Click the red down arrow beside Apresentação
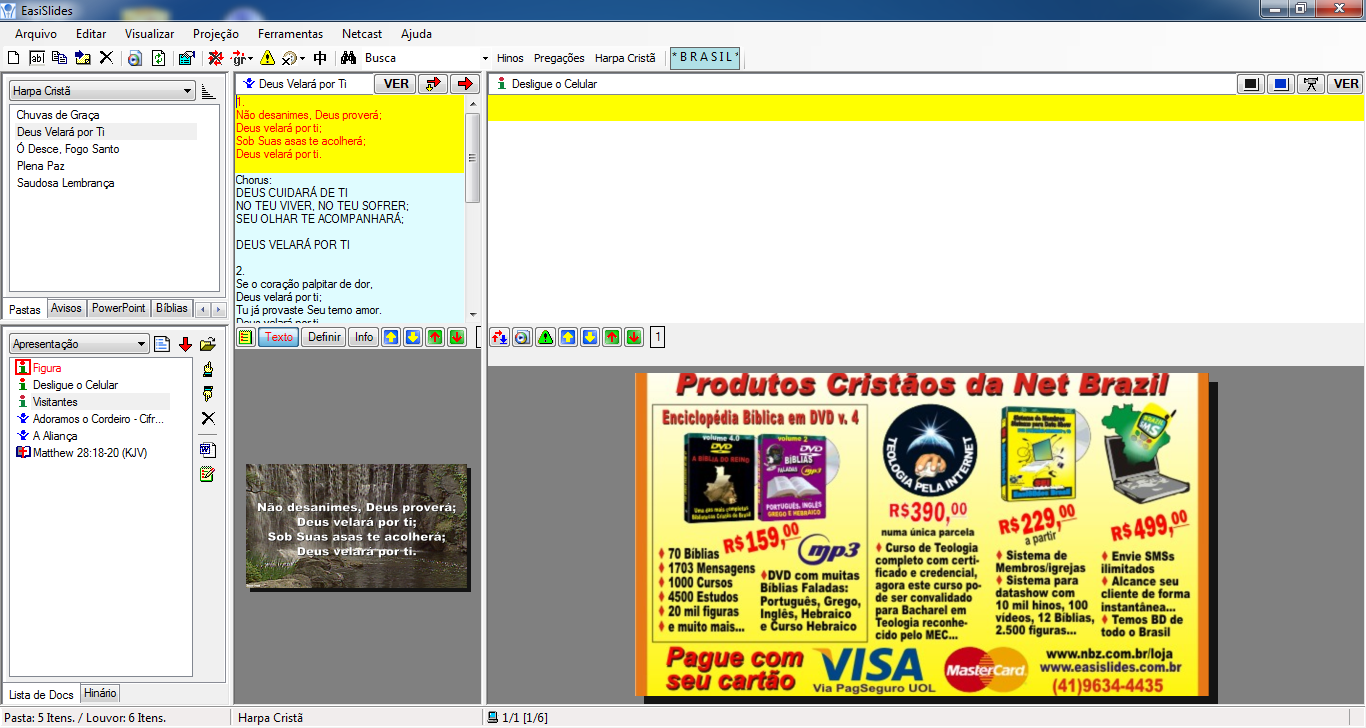 tap(185, 344)
